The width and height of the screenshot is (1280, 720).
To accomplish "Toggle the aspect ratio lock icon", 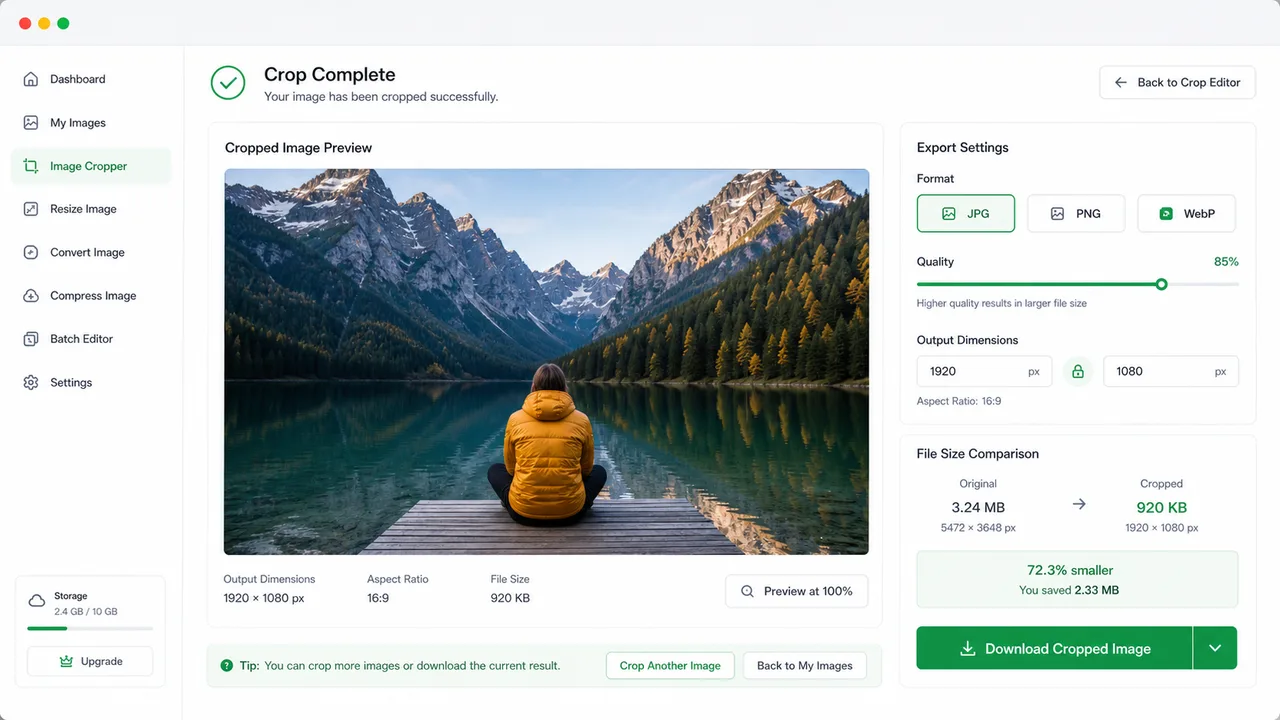I will [x=1078, y=371].
